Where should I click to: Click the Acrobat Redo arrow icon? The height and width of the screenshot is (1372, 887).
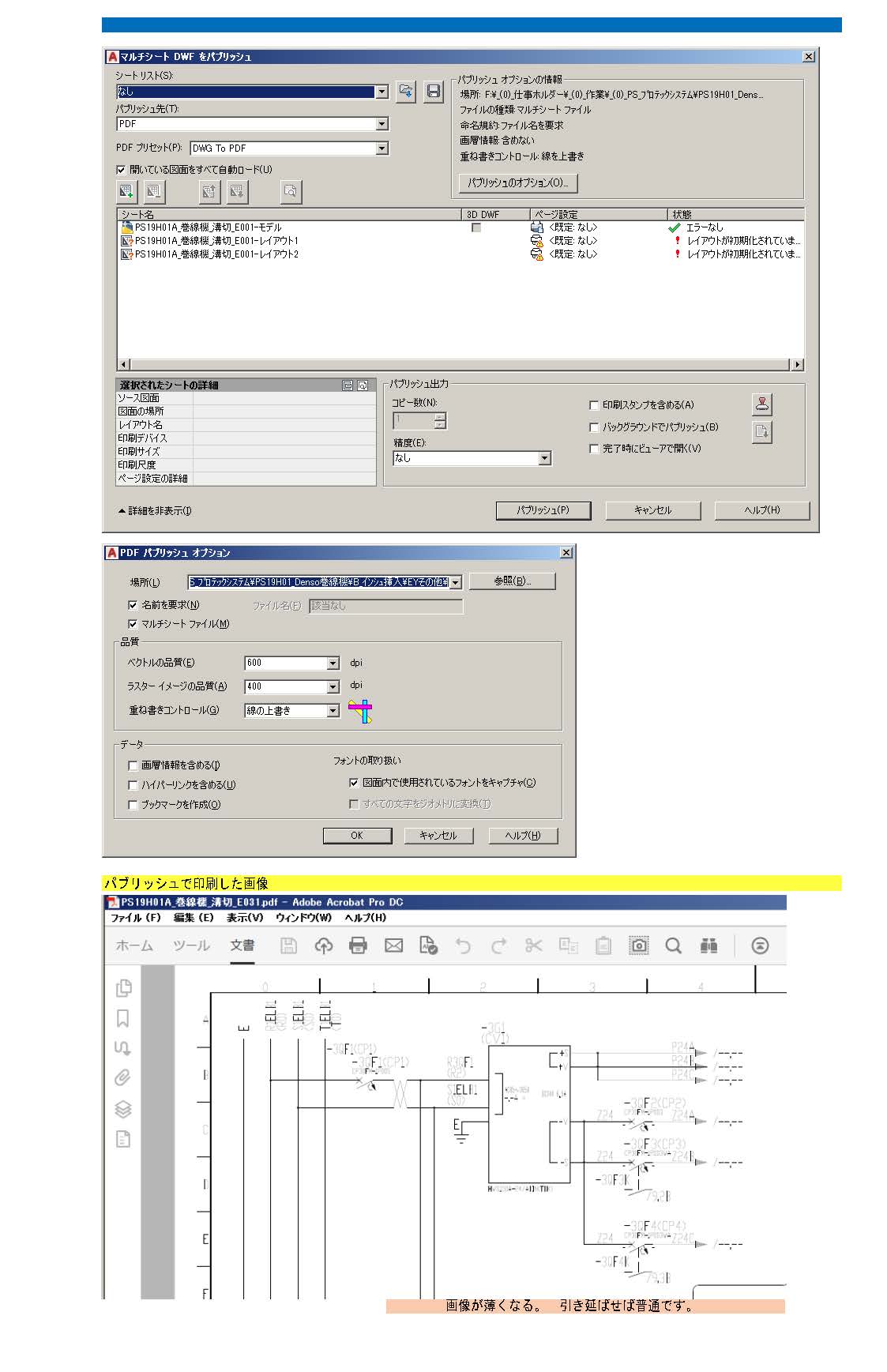(498, 945)
